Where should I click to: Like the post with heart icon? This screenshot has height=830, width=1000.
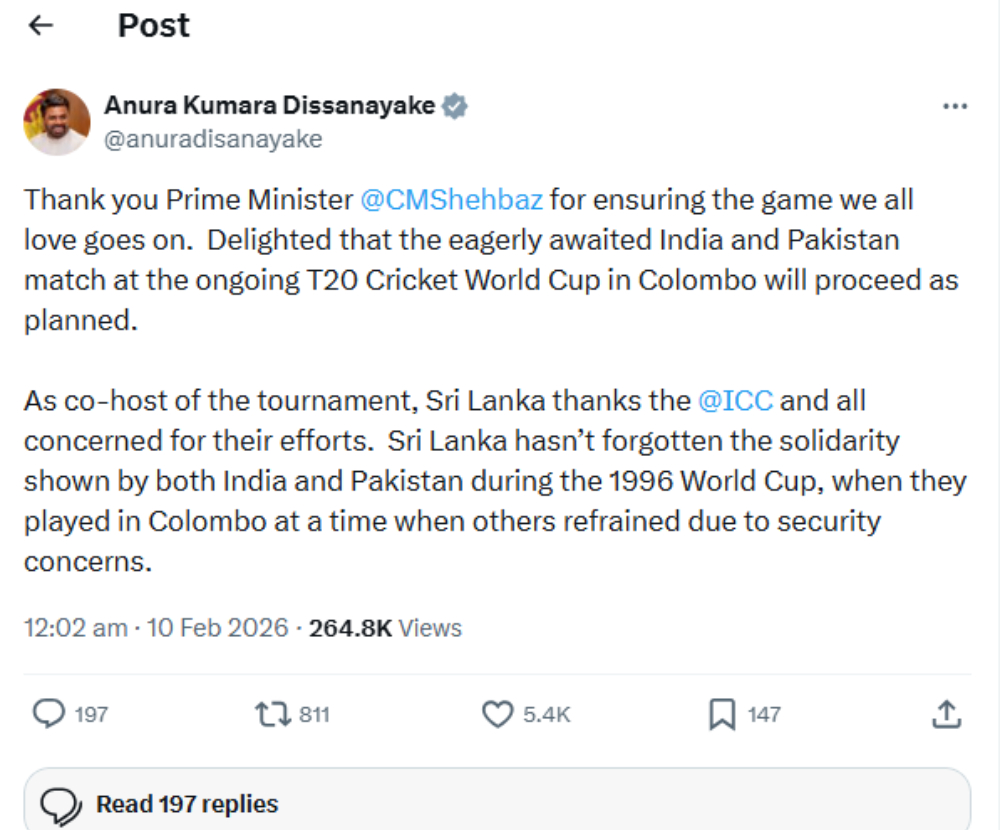point(497,714)
